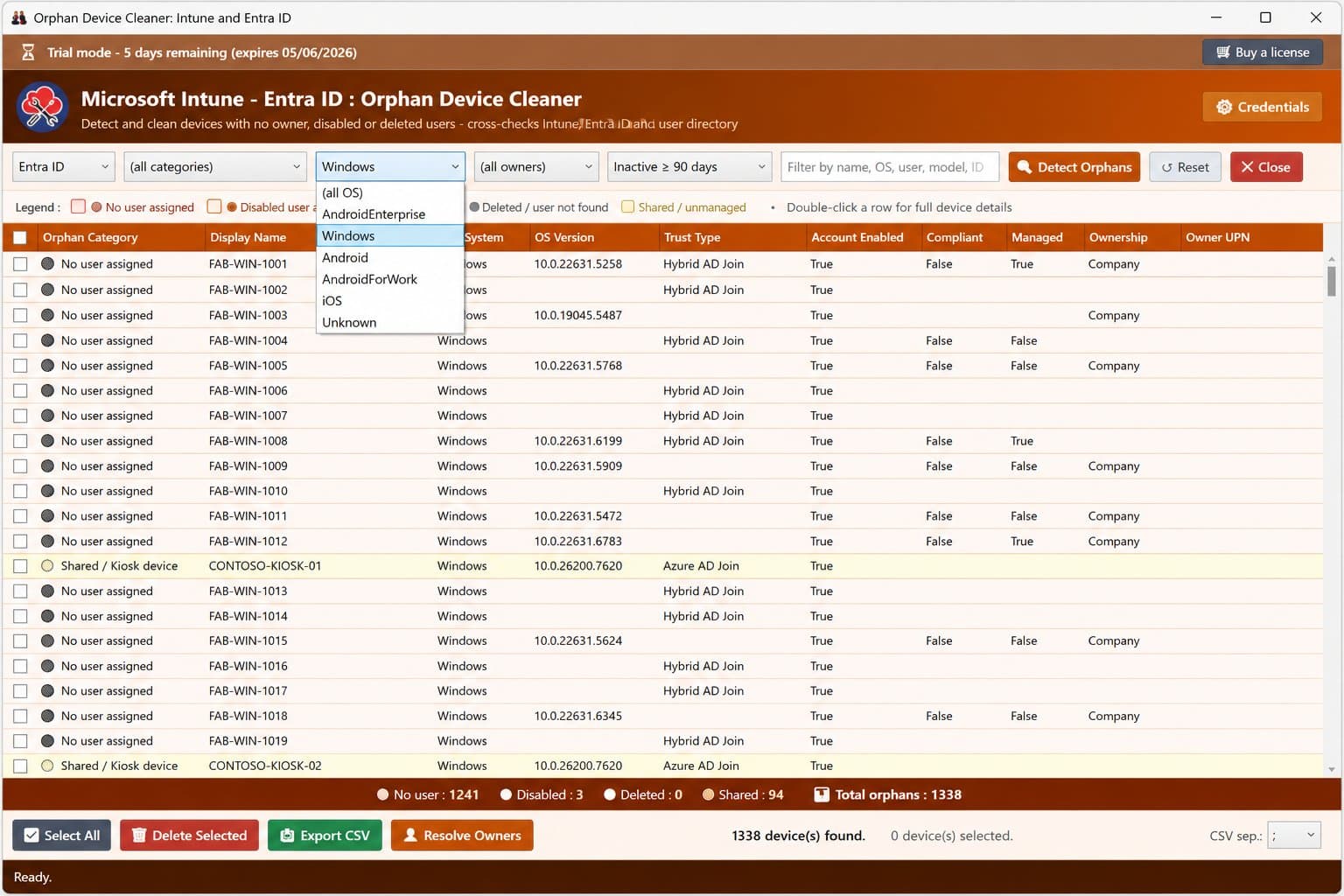The height and width of the screenshot is (896, 1344).
Task: Click the FAB-WIN-1015 device name
Action: click(248, 641)
